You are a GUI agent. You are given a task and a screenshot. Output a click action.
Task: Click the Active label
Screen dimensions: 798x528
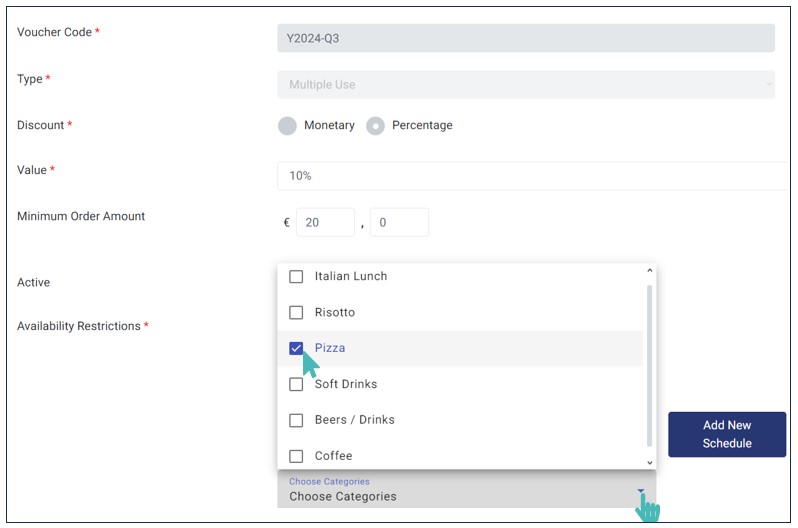34,283
